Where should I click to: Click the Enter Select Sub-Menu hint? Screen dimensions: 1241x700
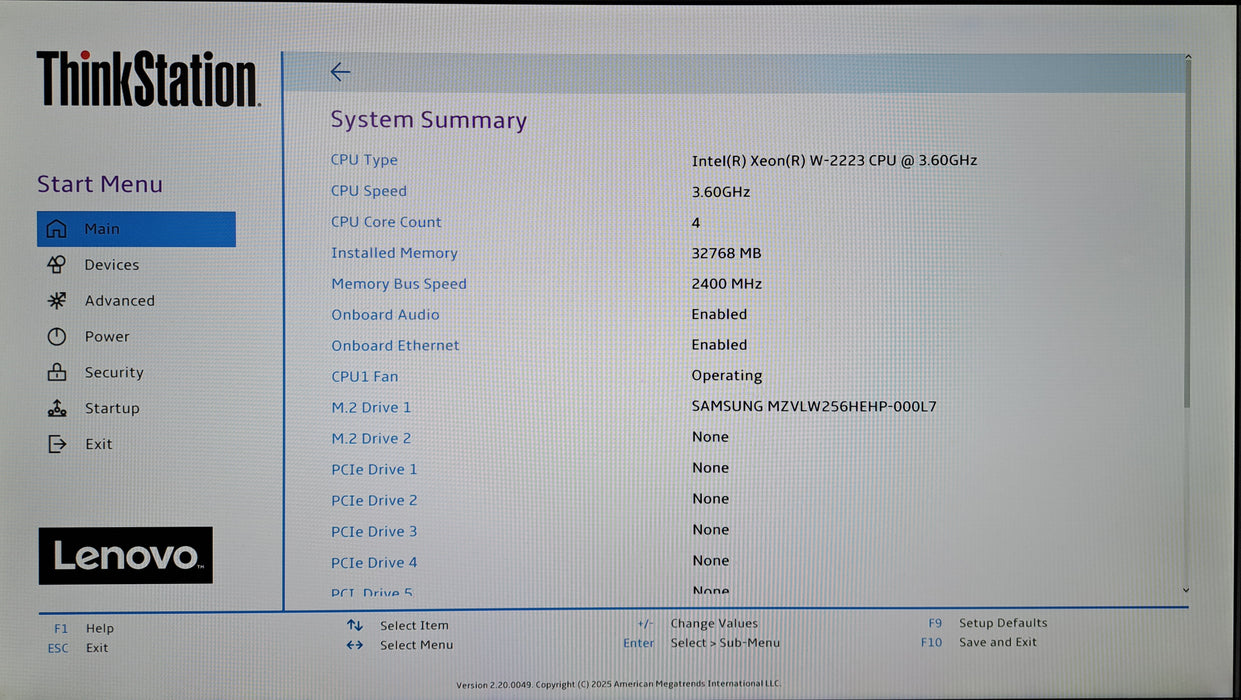point(701,643)
